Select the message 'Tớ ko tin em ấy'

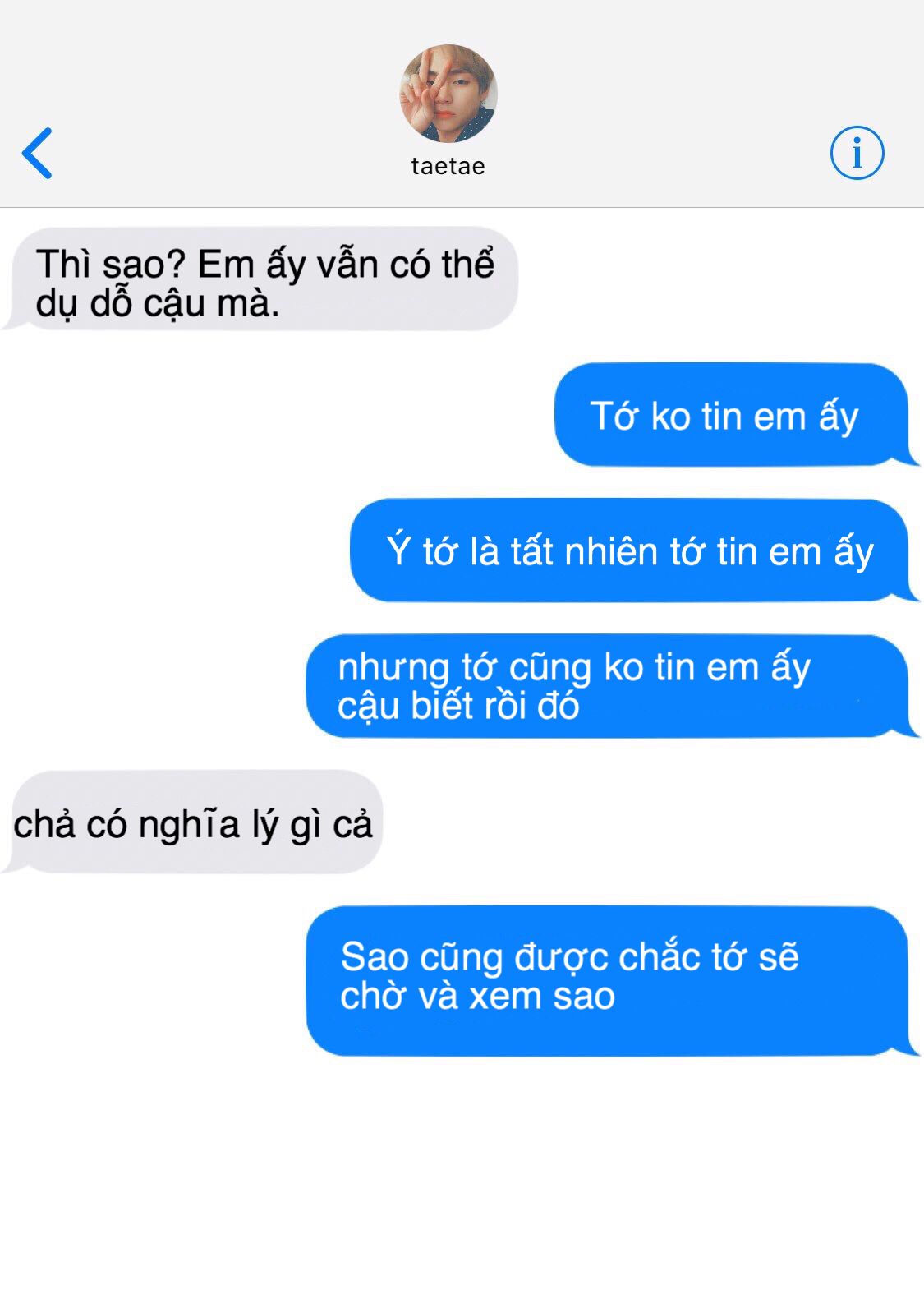(735, 415)
